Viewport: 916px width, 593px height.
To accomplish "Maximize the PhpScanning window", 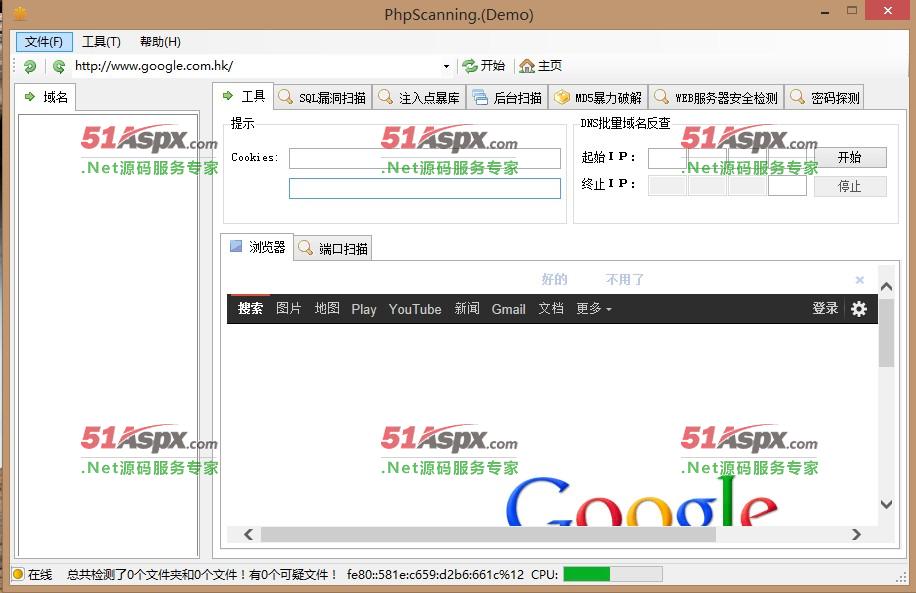I will [852, 11].
